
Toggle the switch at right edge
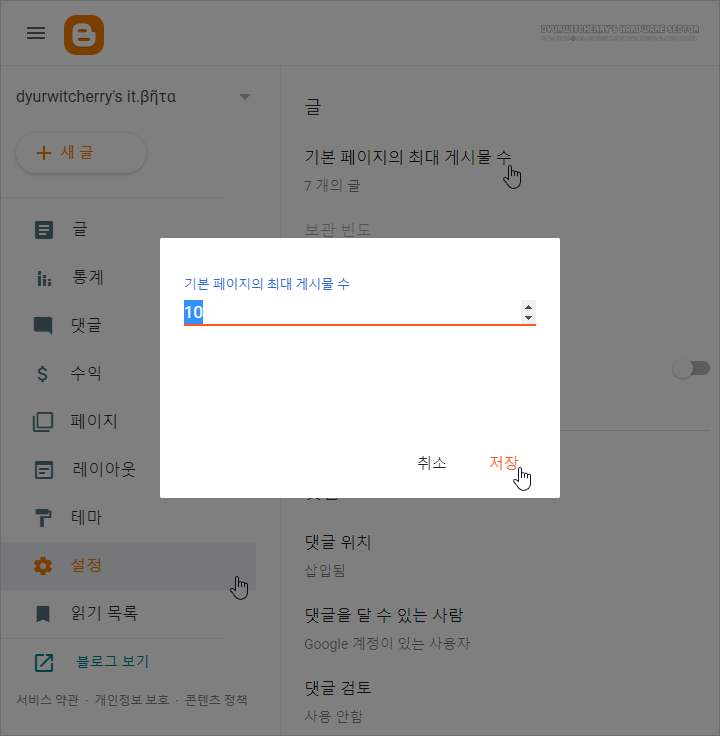(691, 368)
